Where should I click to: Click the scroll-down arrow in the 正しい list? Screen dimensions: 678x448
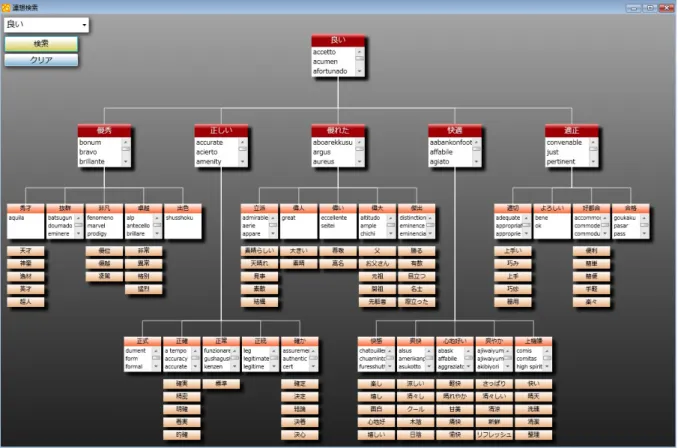pos(243,162)
